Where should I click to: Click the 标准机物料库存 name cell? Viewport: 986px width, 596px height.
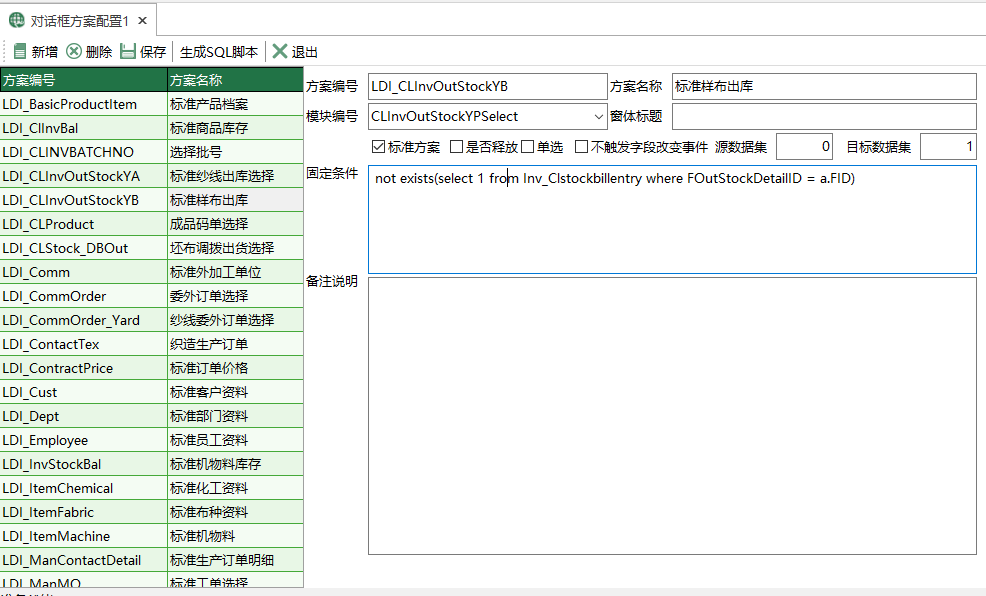click(235, 465)
